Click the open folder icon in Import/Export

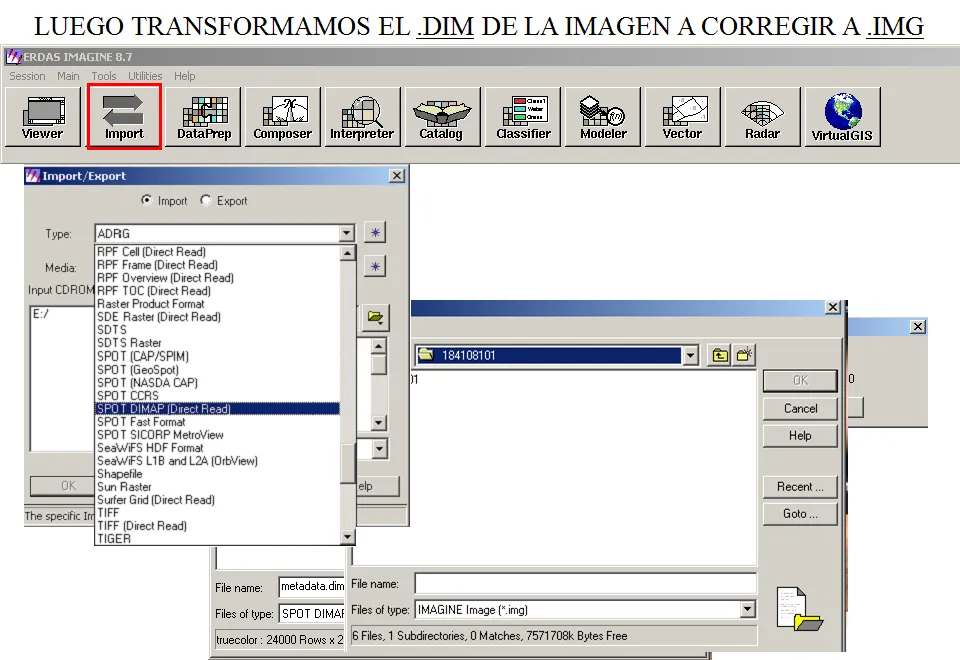coord(375,317)
